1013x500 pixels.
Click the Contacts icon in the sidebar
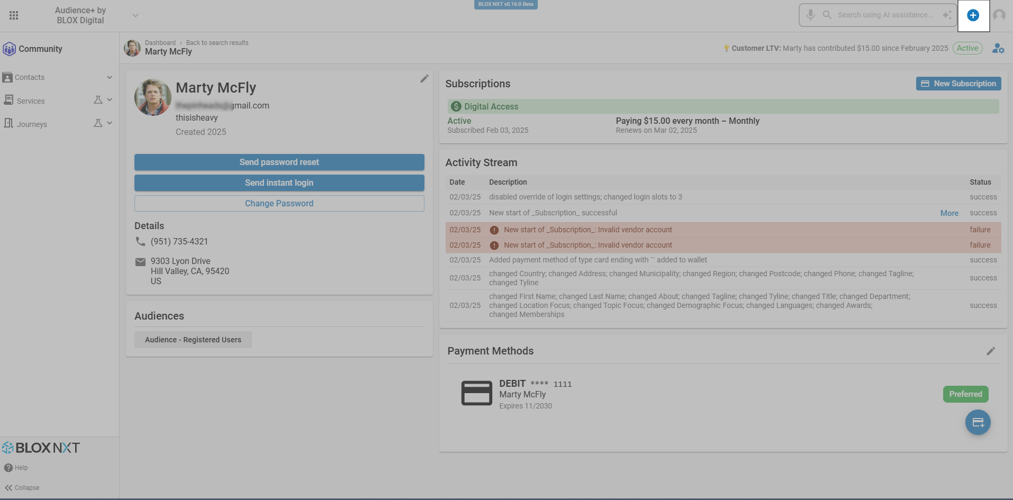point(8,78)
